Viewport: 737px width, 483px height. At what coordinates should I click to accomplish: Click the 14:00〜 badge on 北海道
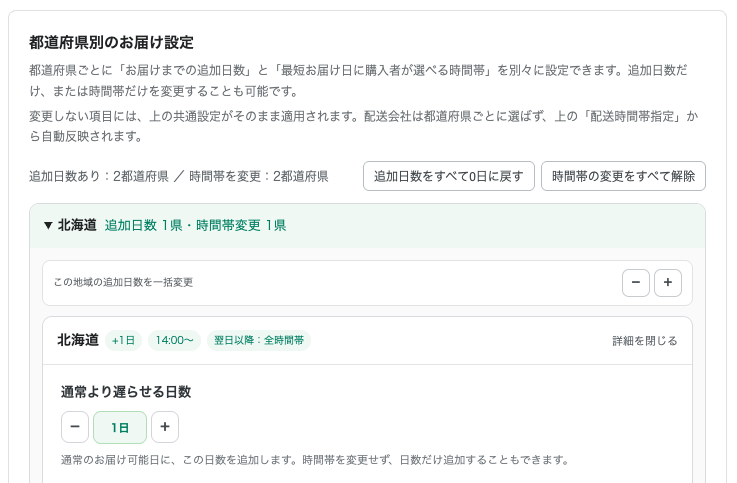pyautogui.click(x=174, y=340)
